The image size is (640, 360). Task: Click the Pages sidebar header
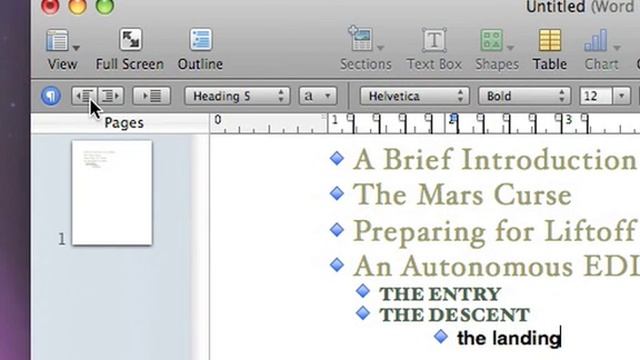[x=124, y=123]
